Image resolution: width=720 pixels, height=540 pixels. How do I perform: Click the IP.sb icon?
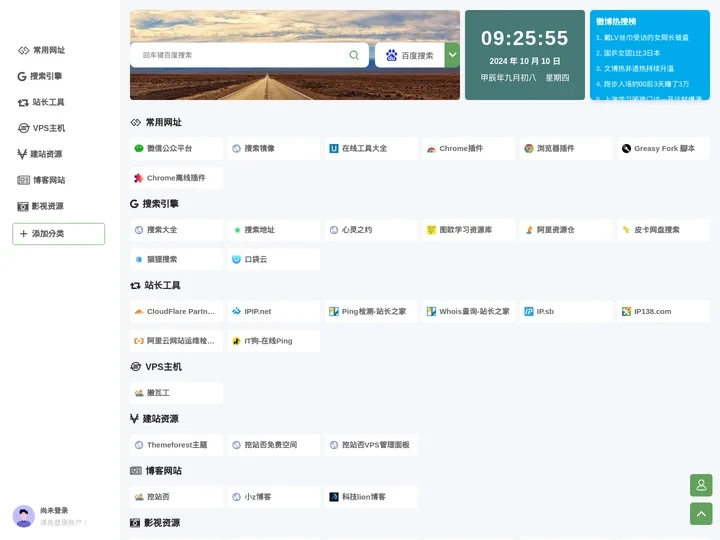coord(529,311)
